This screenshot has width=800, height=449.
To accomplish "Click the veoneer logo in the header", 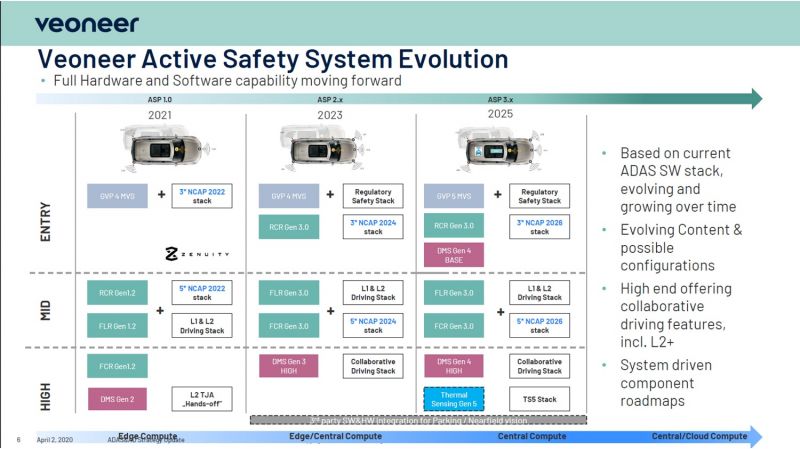I will tap(87, 24).
